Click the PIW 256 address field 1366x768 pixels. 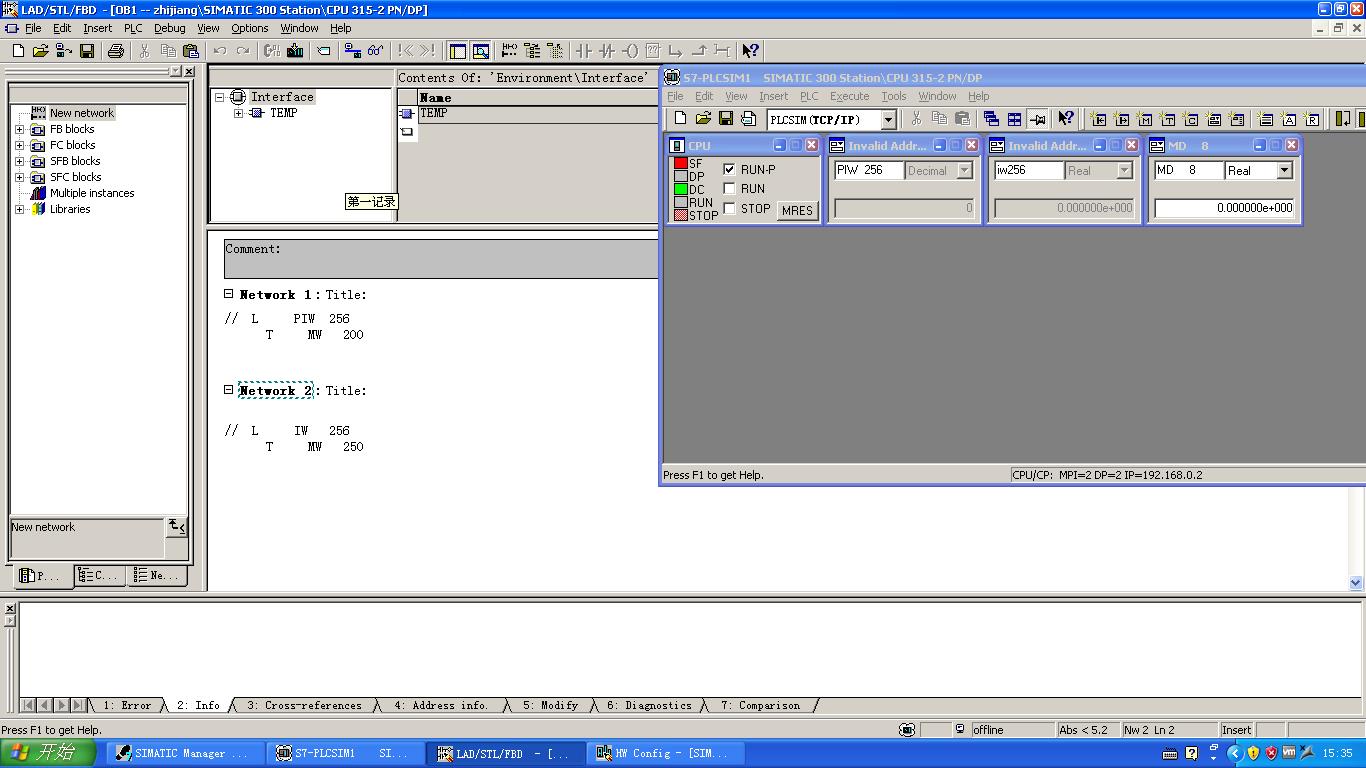(868, 171)
